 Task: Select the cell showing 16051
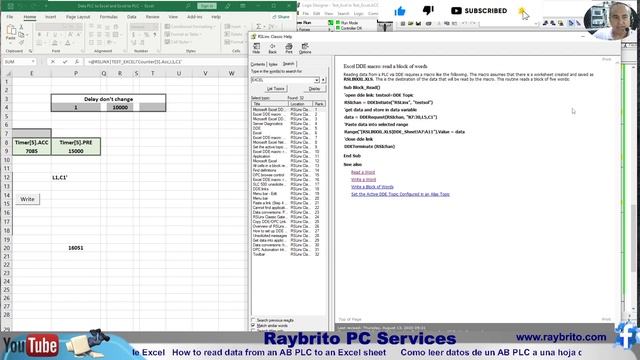[x=76, y=248]
